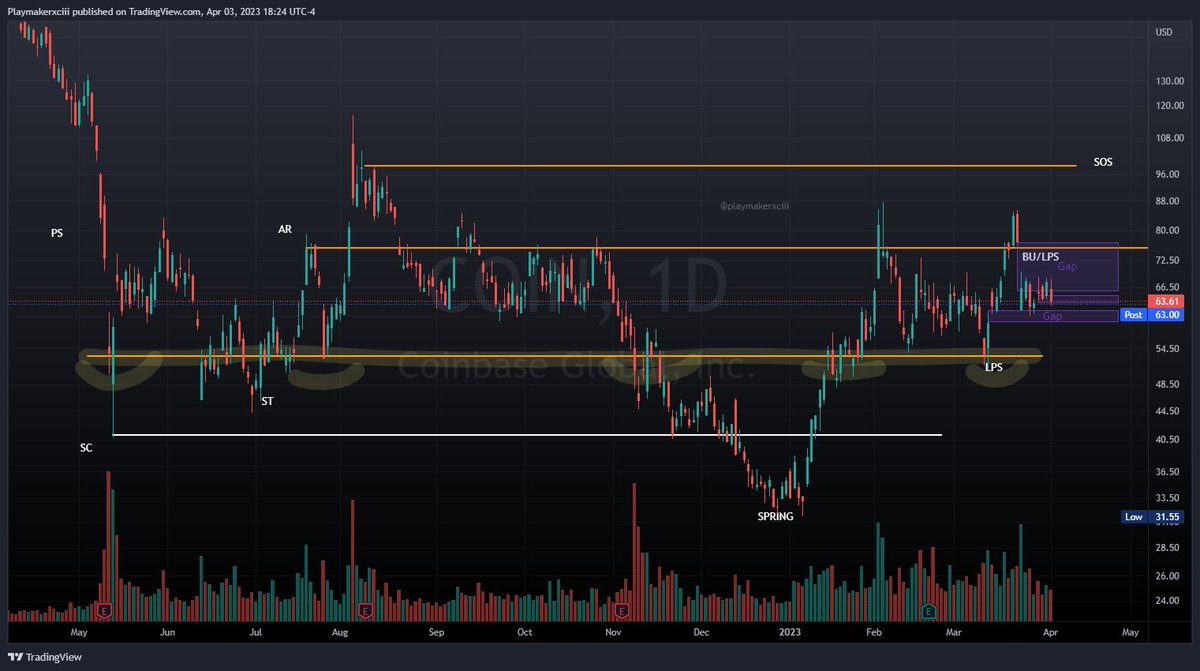Click the 130.00 price axis label
The height and width of the screenshot is (671, 1200).
1169,81
